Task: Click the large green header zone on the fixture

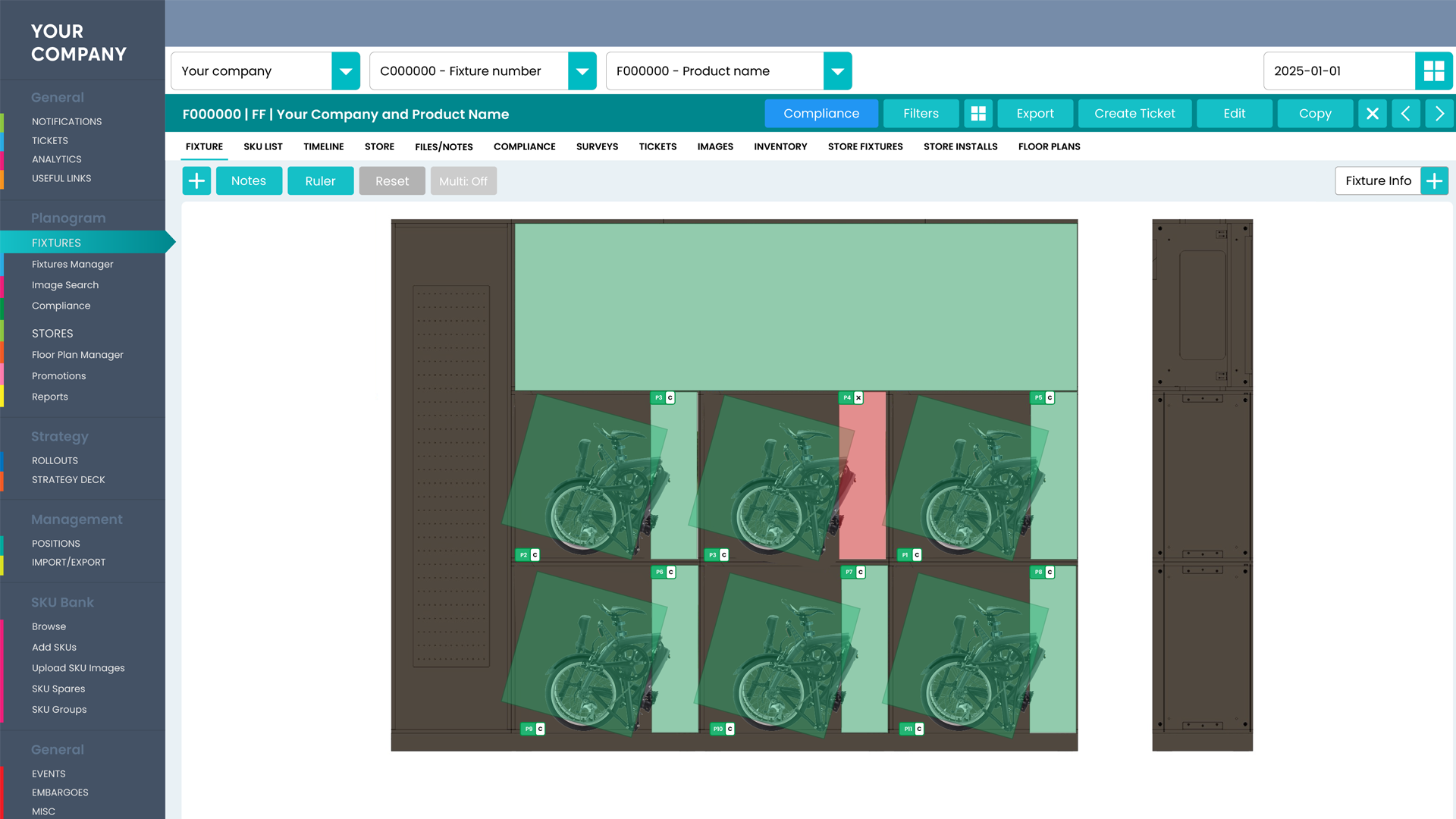Action: pyautogui.click(x=795, y=307)
